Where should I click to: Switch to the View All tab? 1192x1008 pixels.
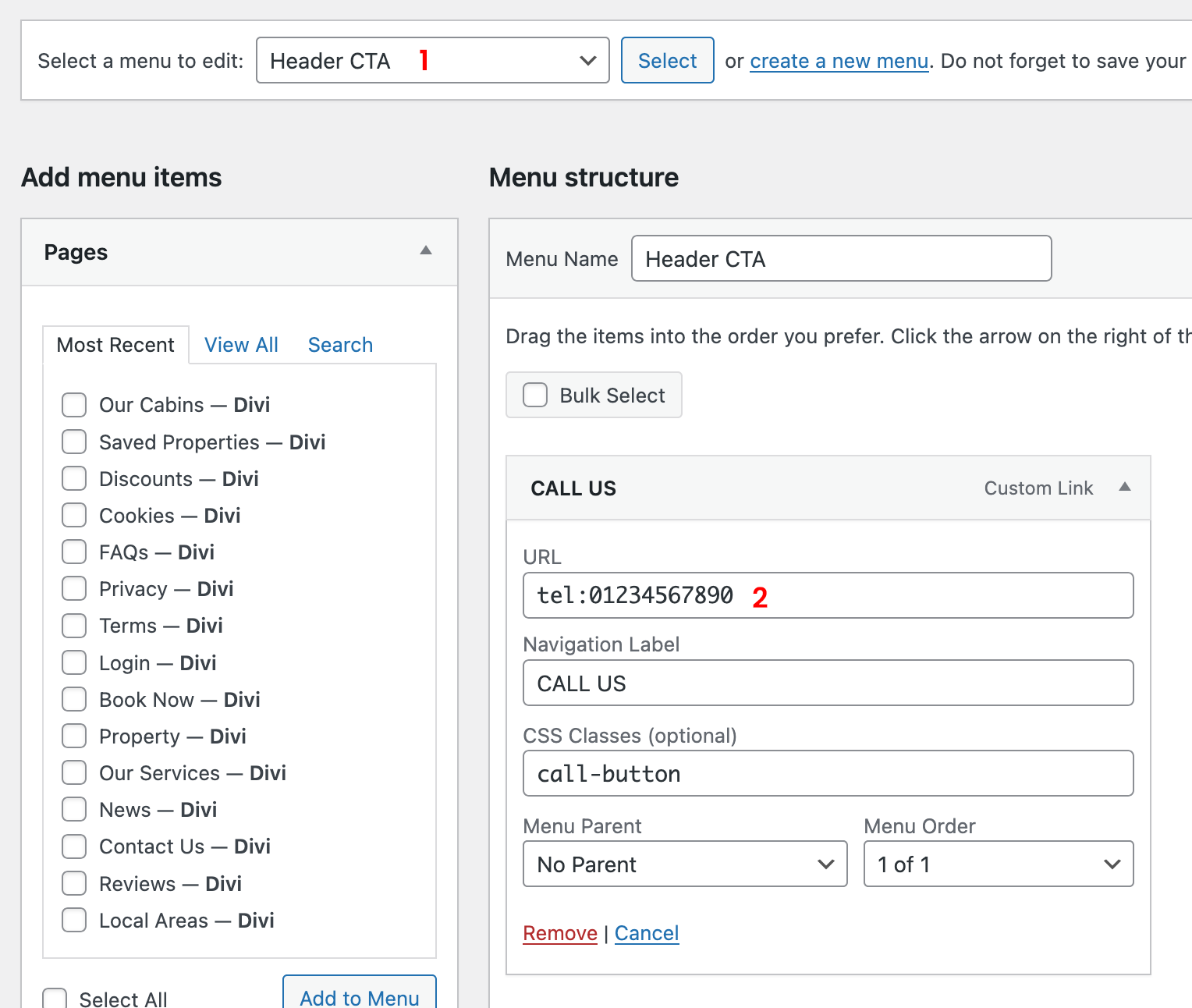241,345
